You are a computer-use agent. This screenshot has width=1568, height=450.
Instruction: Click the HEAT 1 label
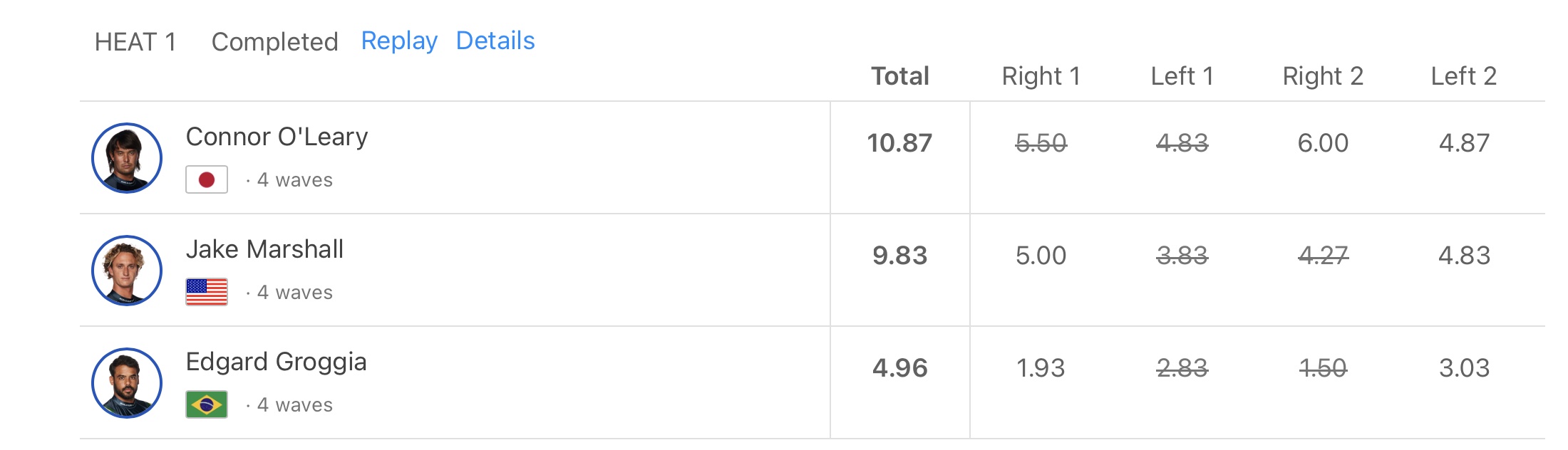point(135,42)
